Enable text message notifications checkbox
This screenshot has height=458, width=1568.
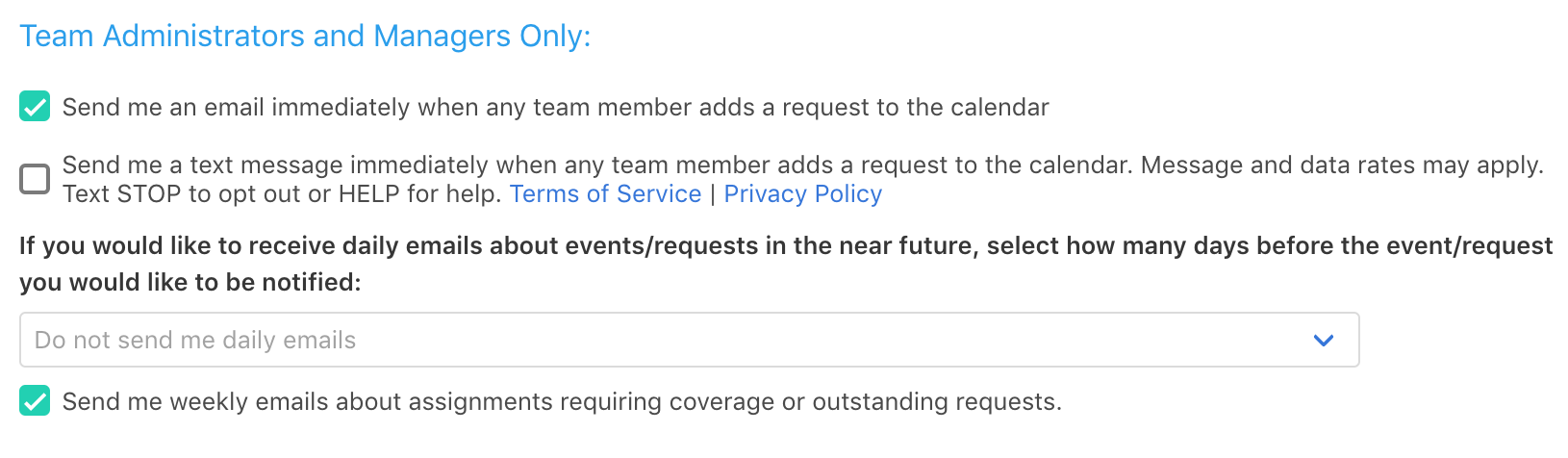click(35, 179)
